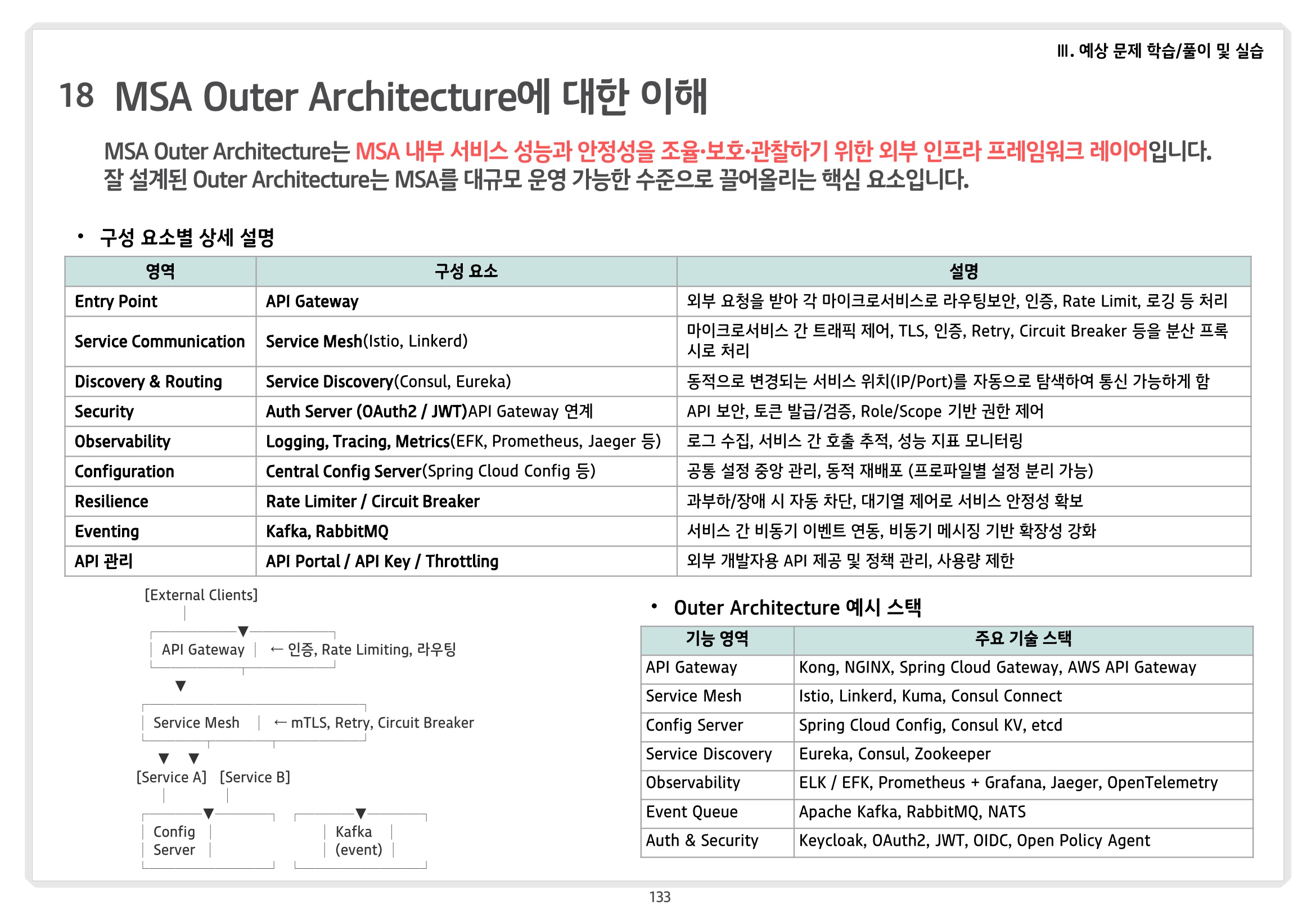
Task: Click 'Keycloak, OAuth2, JWT, OIDC' cell
Action: (1023, 841)
